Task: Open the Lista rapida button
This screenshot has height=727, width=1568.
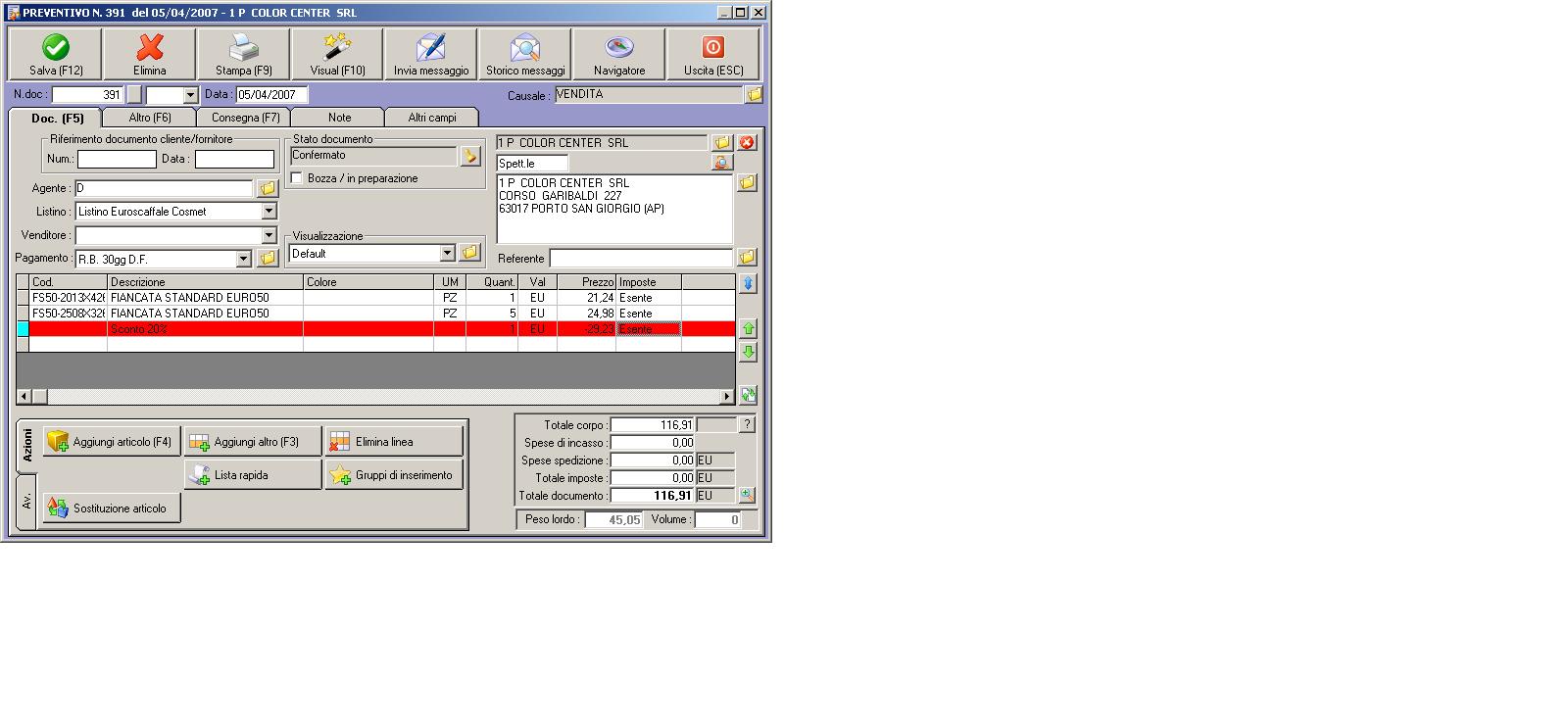Action: point(253,475)
